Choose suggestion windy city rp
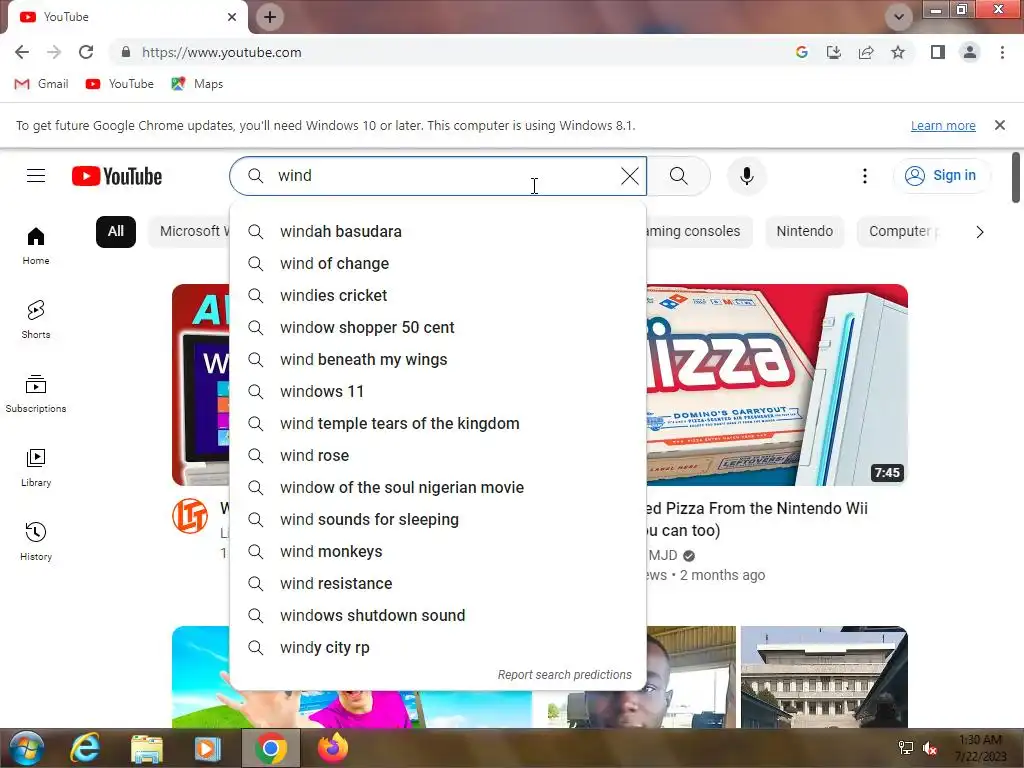1024x768 pixels. 438,647
